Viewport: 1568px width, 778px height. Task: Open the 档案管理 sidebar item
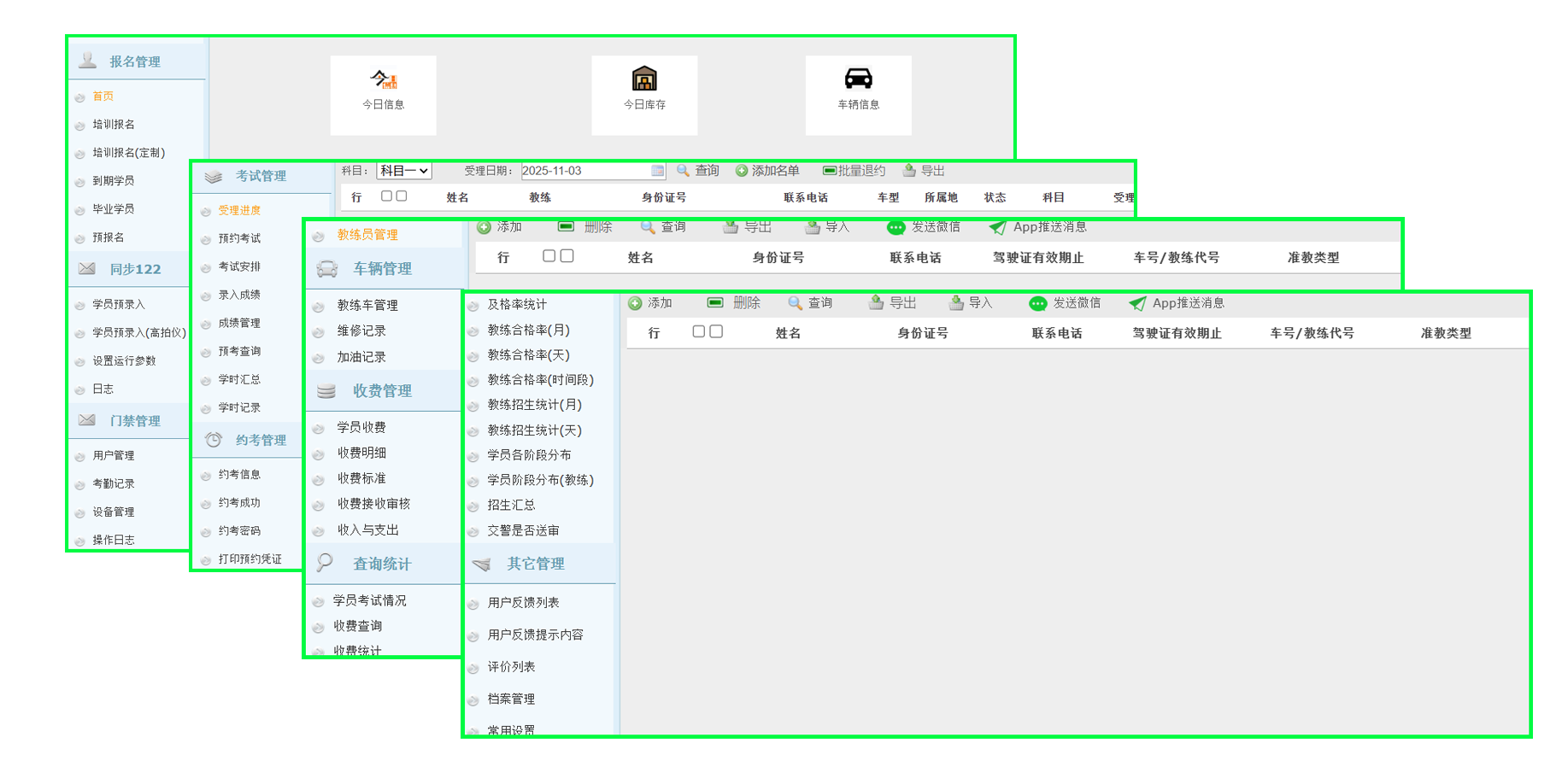pyautogui.click(x=511, y=699)
